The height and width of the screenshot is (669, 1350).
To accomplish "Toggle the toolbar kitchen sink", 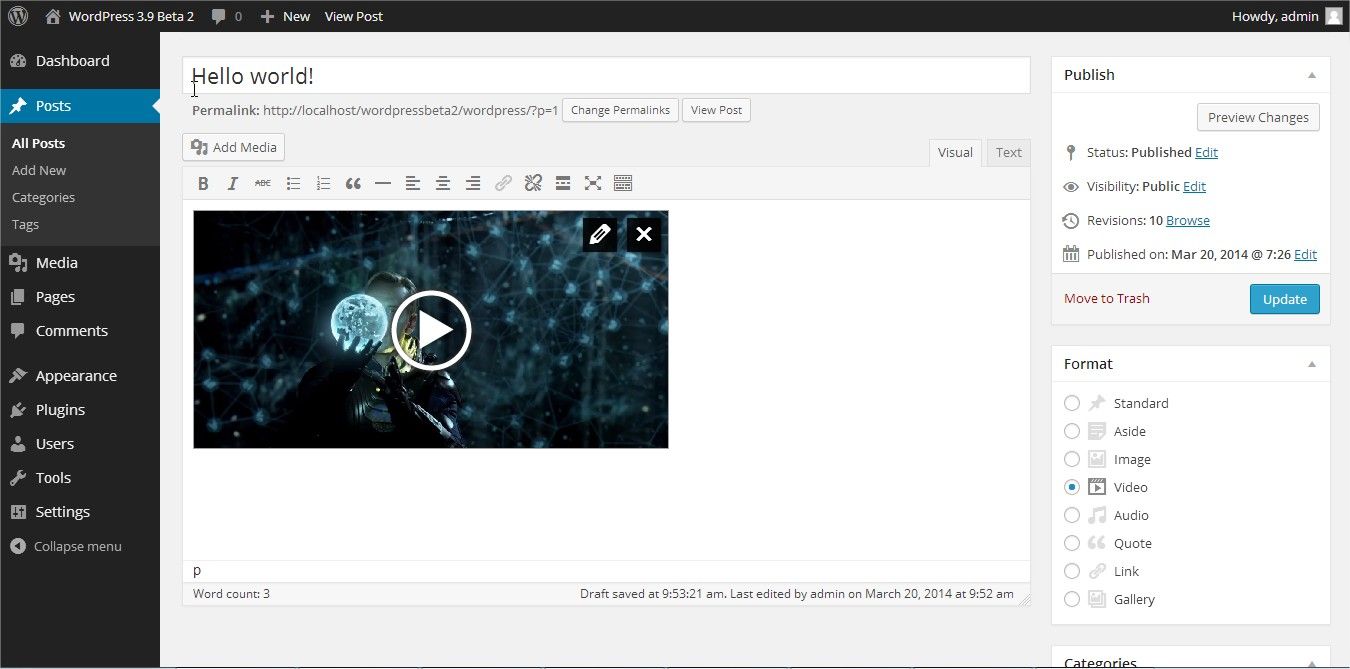I will click(x=623, y=183).
